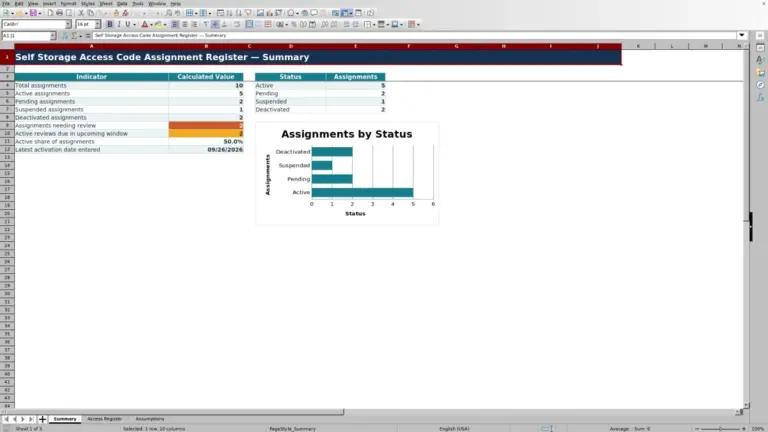This screenshot has height=432, width=768.
Task: Click the Sort Ascending icon
Action: [229, 13]
